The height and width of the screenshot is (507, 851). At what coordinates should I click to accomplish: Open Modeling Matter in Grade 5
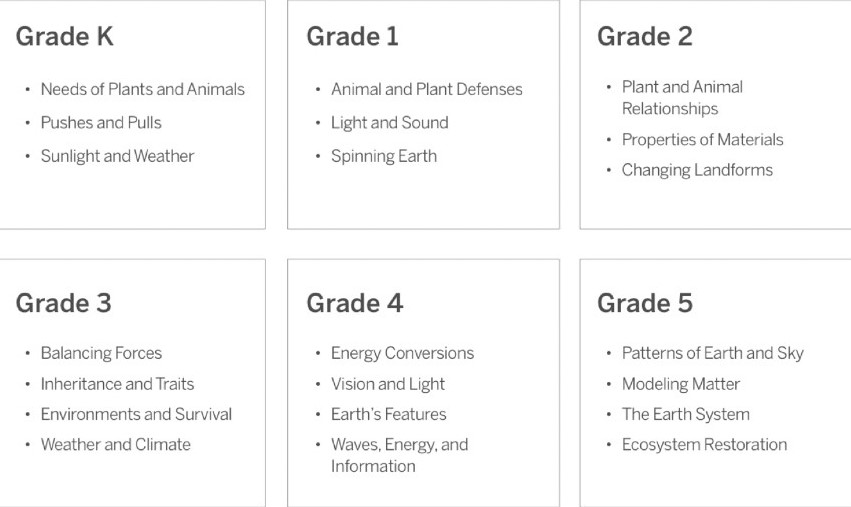681,384
